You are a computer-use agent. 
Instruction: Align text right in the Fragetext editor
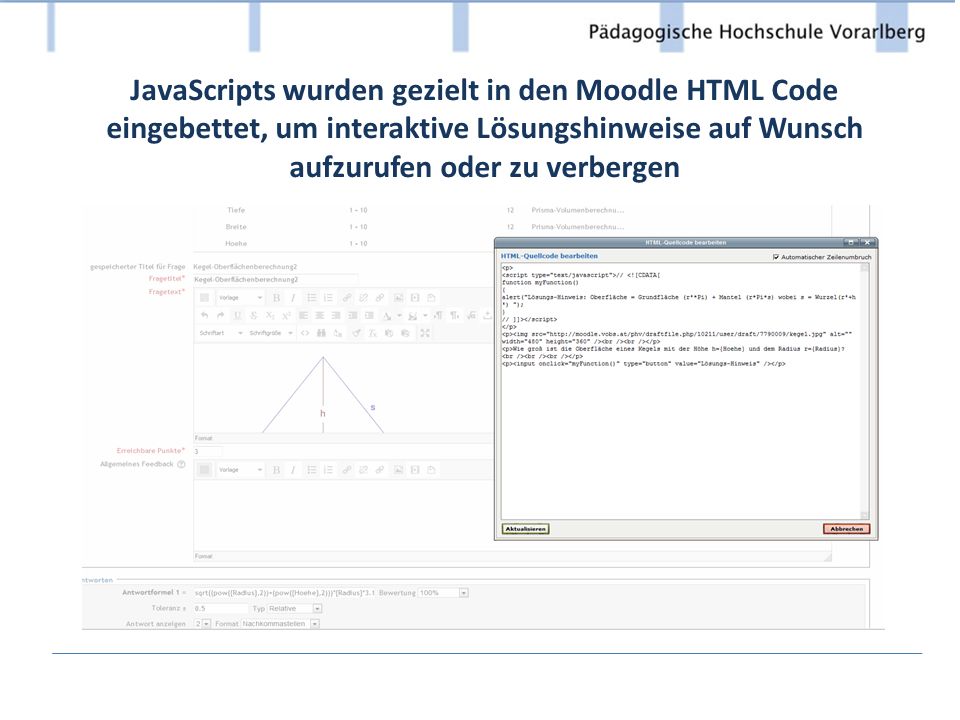click(x=336, y=315)
